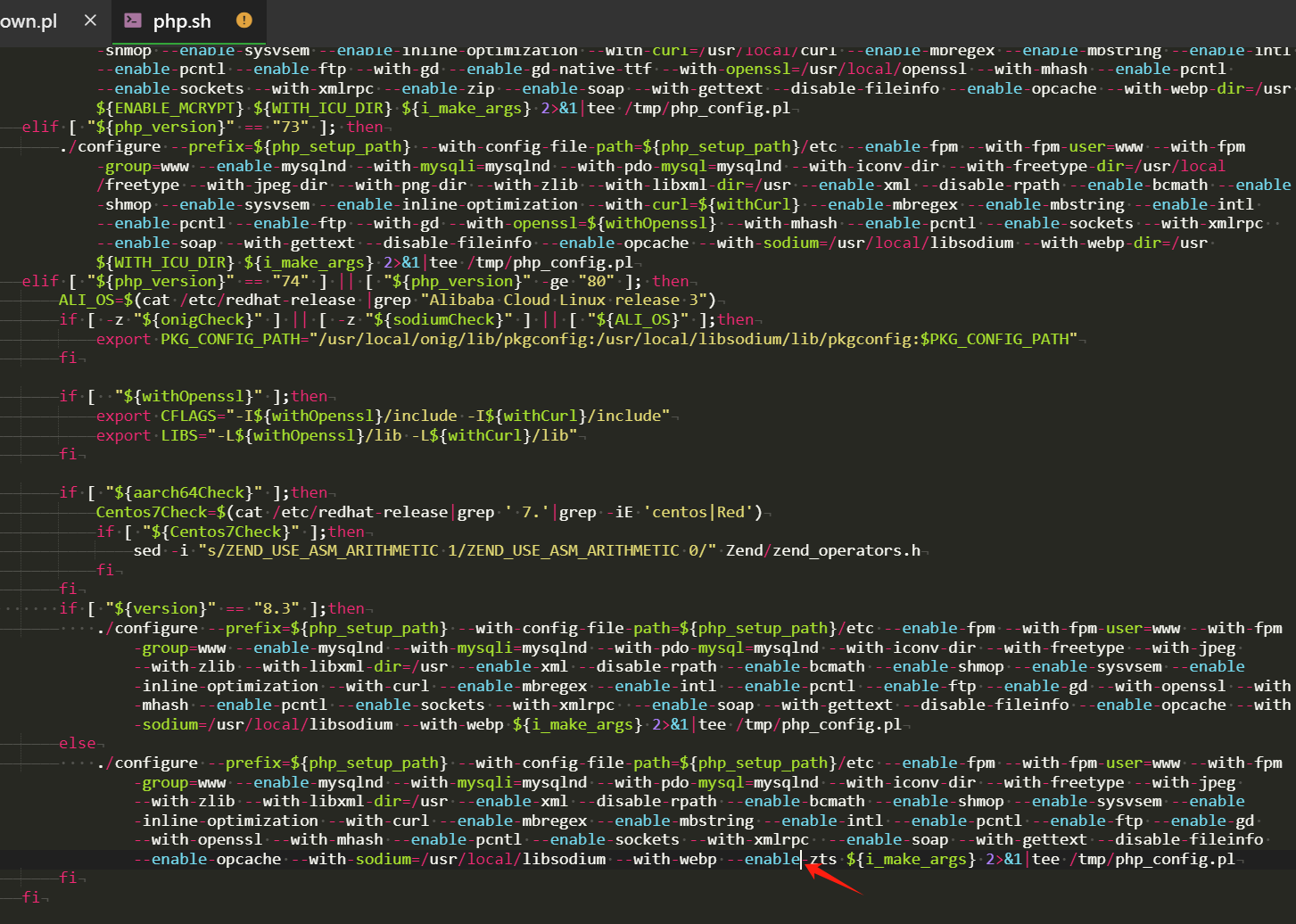Switch to the own.pl editor tab
1296x924 pixels.
pos(28,21)
